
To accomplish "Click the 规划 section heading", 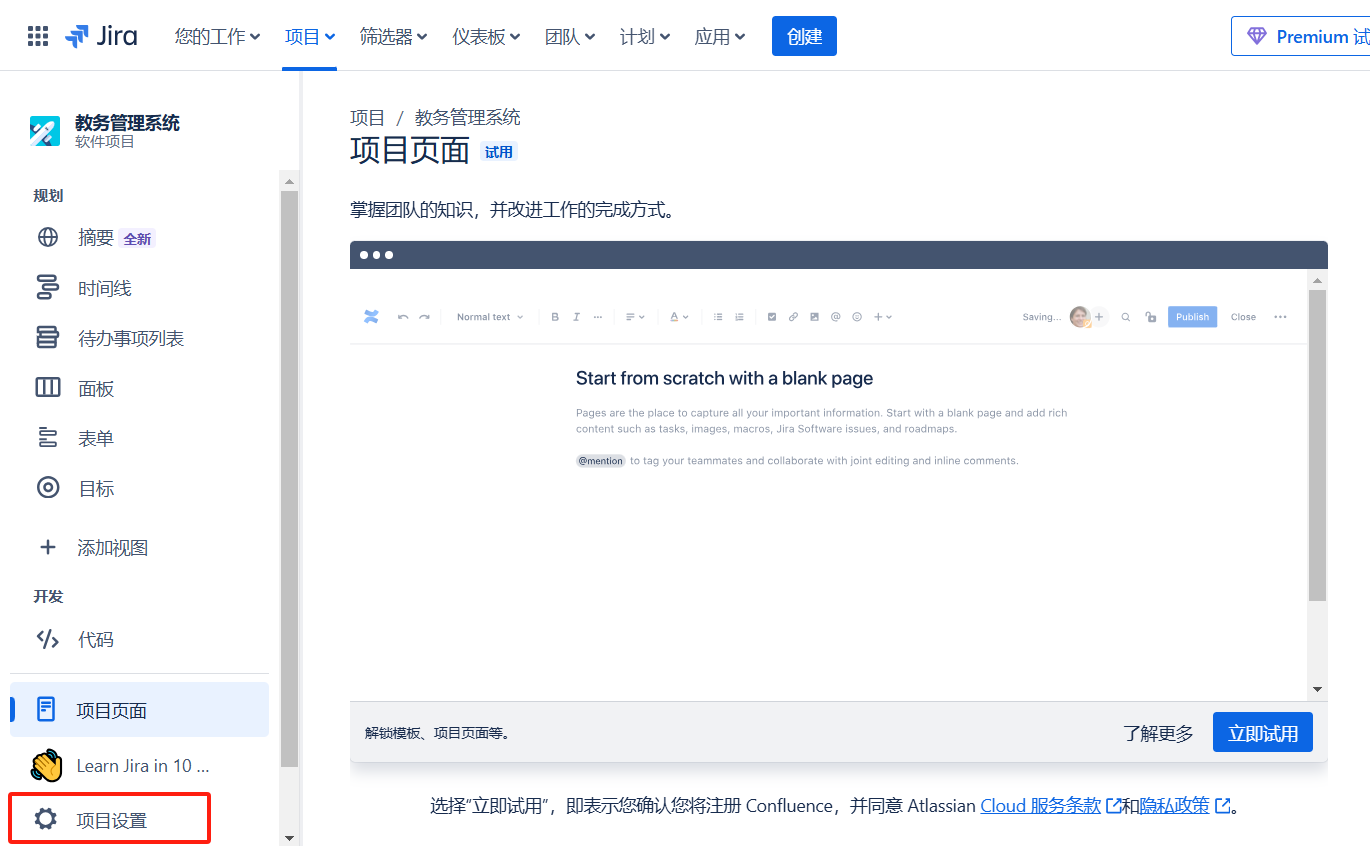I will tap(48, 196).
